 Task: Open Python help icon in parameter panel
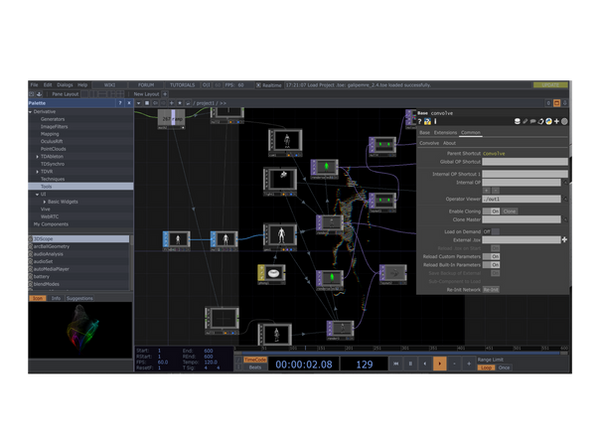point(427,121)
